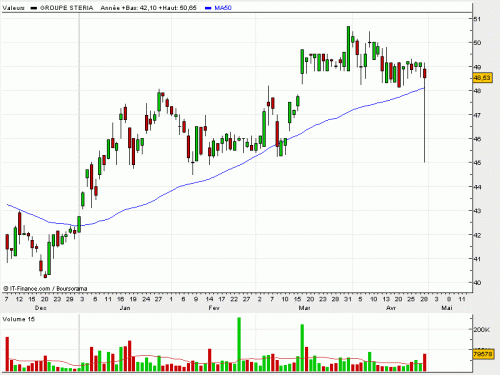This screenshot has width=500, height=375.
Task: Click the yellow 48,53 current price tag
Action: 482,78
